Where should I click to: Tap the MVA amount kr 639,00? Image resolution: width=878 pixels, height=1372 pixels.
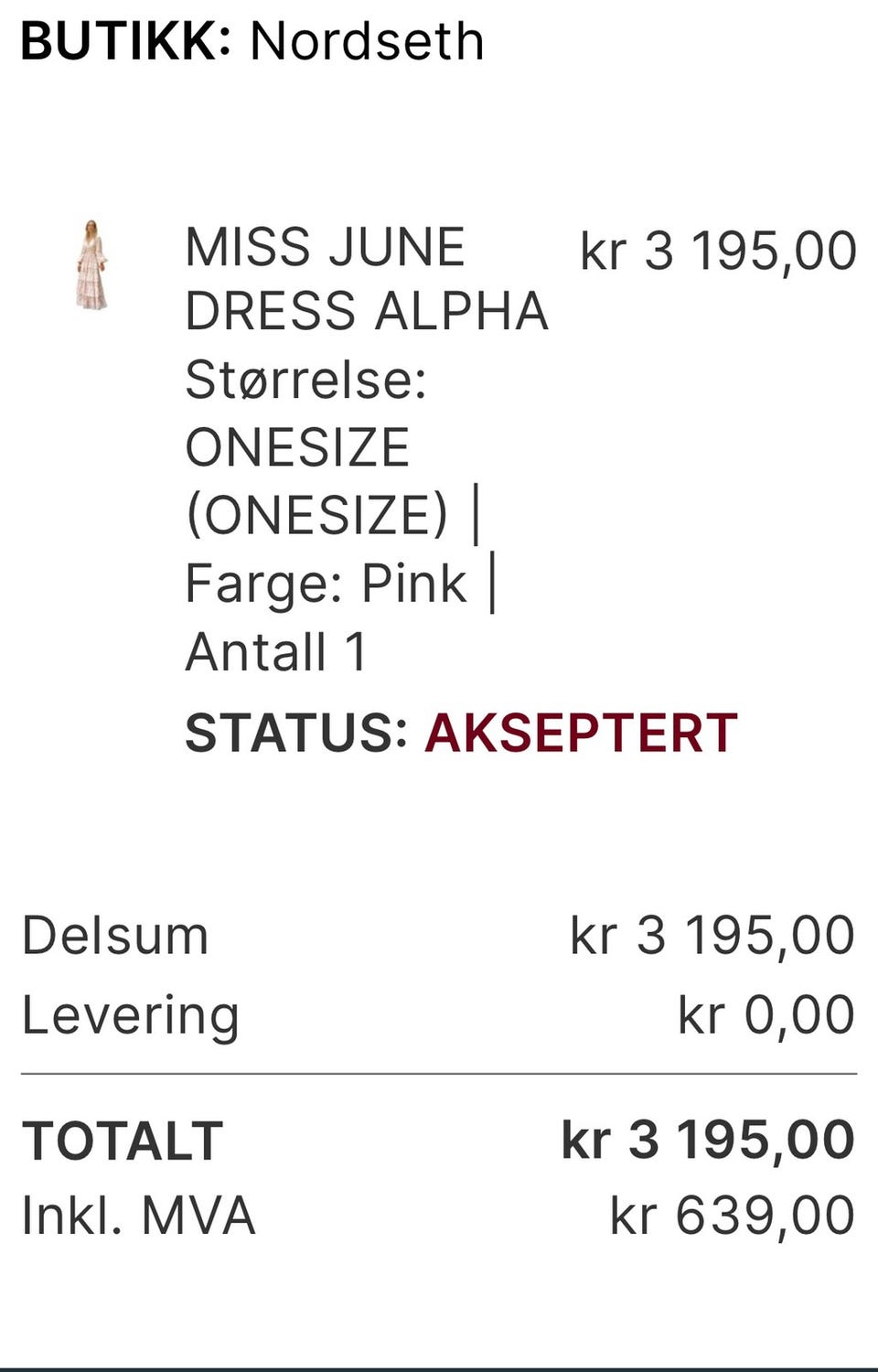point(733,1216)
